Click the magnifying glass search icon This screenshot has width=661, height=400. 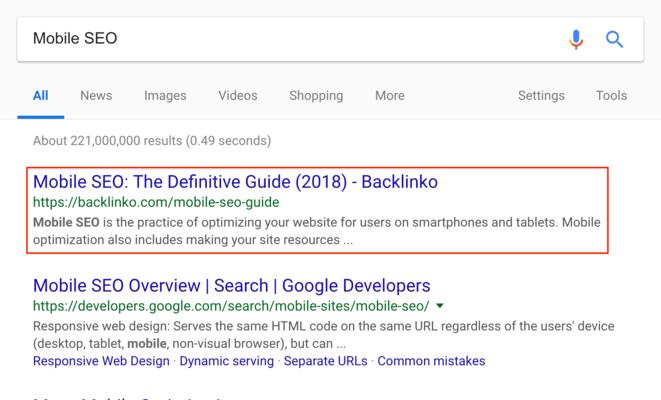614,40
